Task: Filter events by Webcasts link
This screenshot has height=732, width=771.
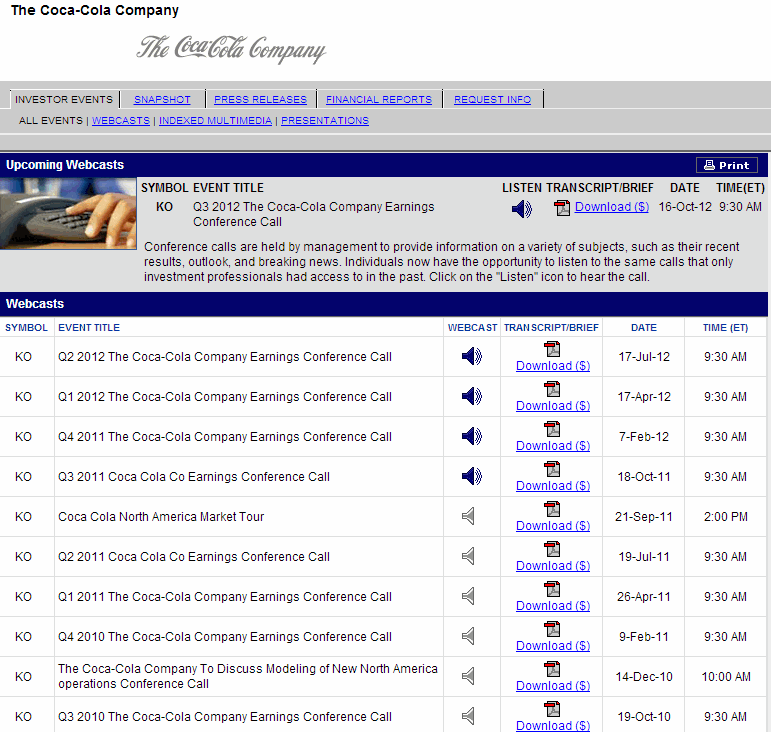Action: [x=121, y=121]
